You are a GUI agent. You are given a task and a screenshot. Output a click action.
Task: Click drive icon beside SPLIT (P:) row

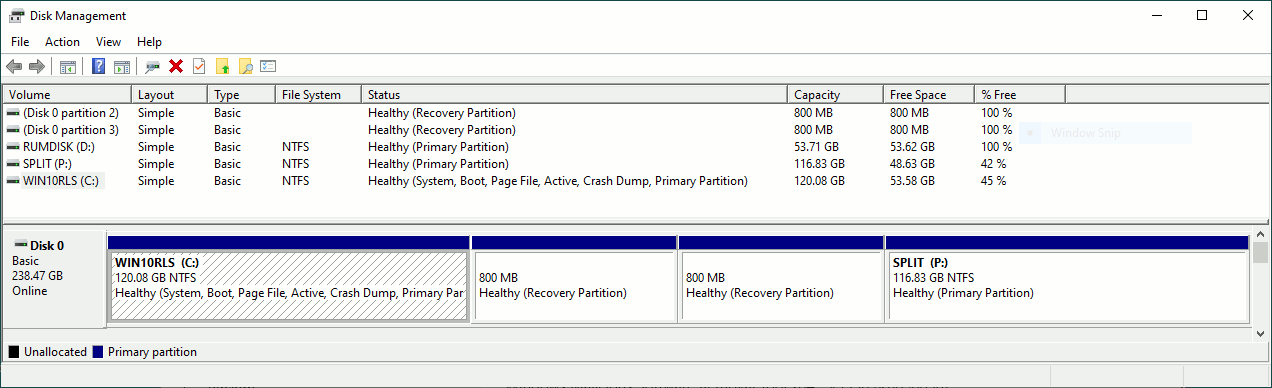[13, 164]
